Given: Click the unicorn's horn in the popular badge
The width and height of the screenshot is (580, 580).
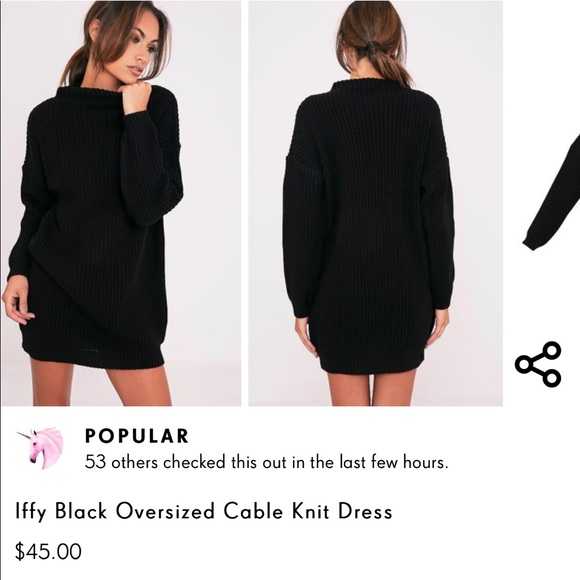Looking at the screenshot, I should (x=24, y=435).
